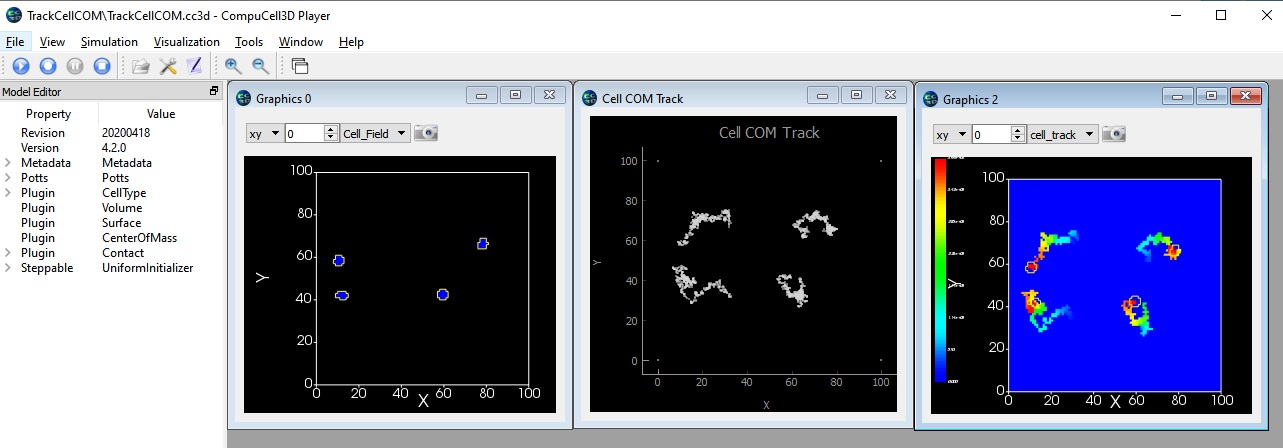This screenshot has height=448, width=1283.
Task: Click the Step simulation icon
Action: tap(48, 66)
